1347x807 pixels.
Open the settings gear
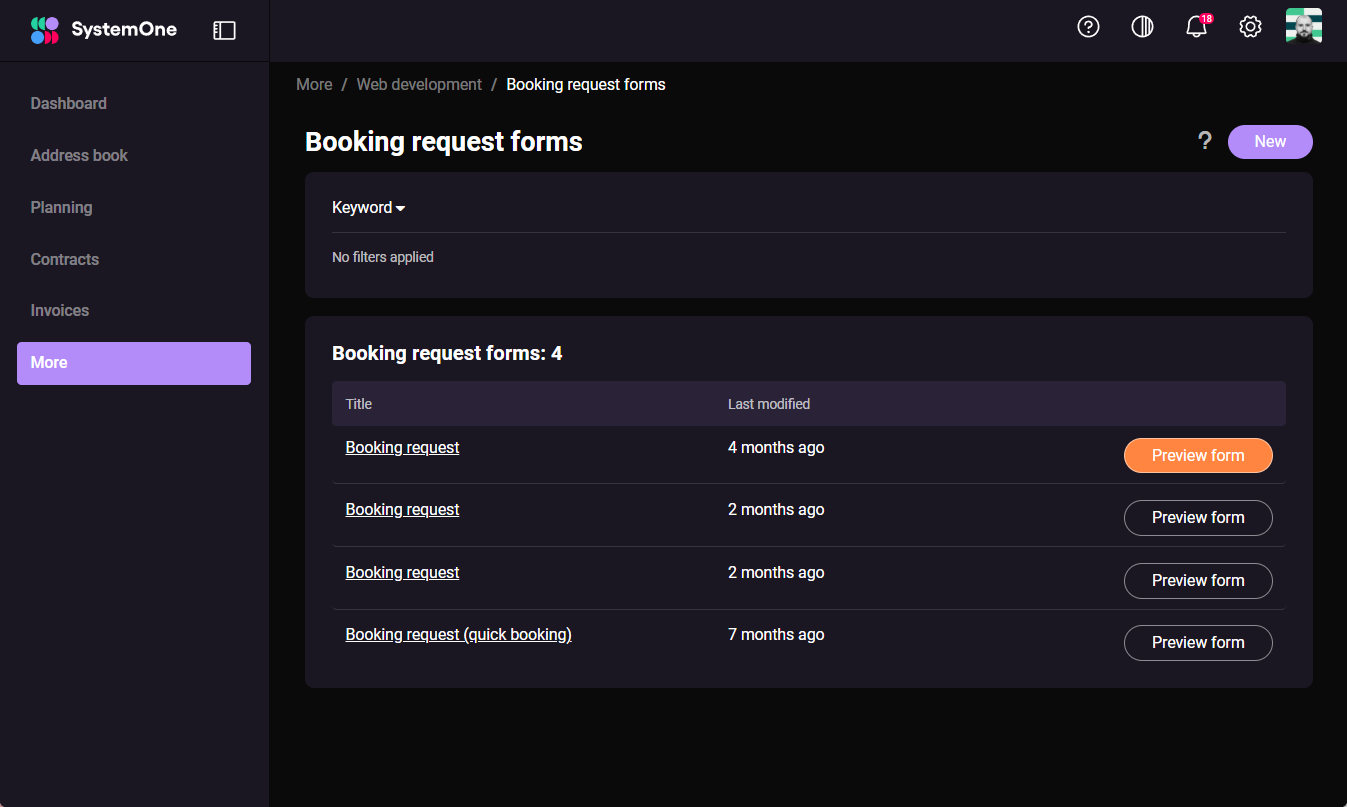(1250, 27)
